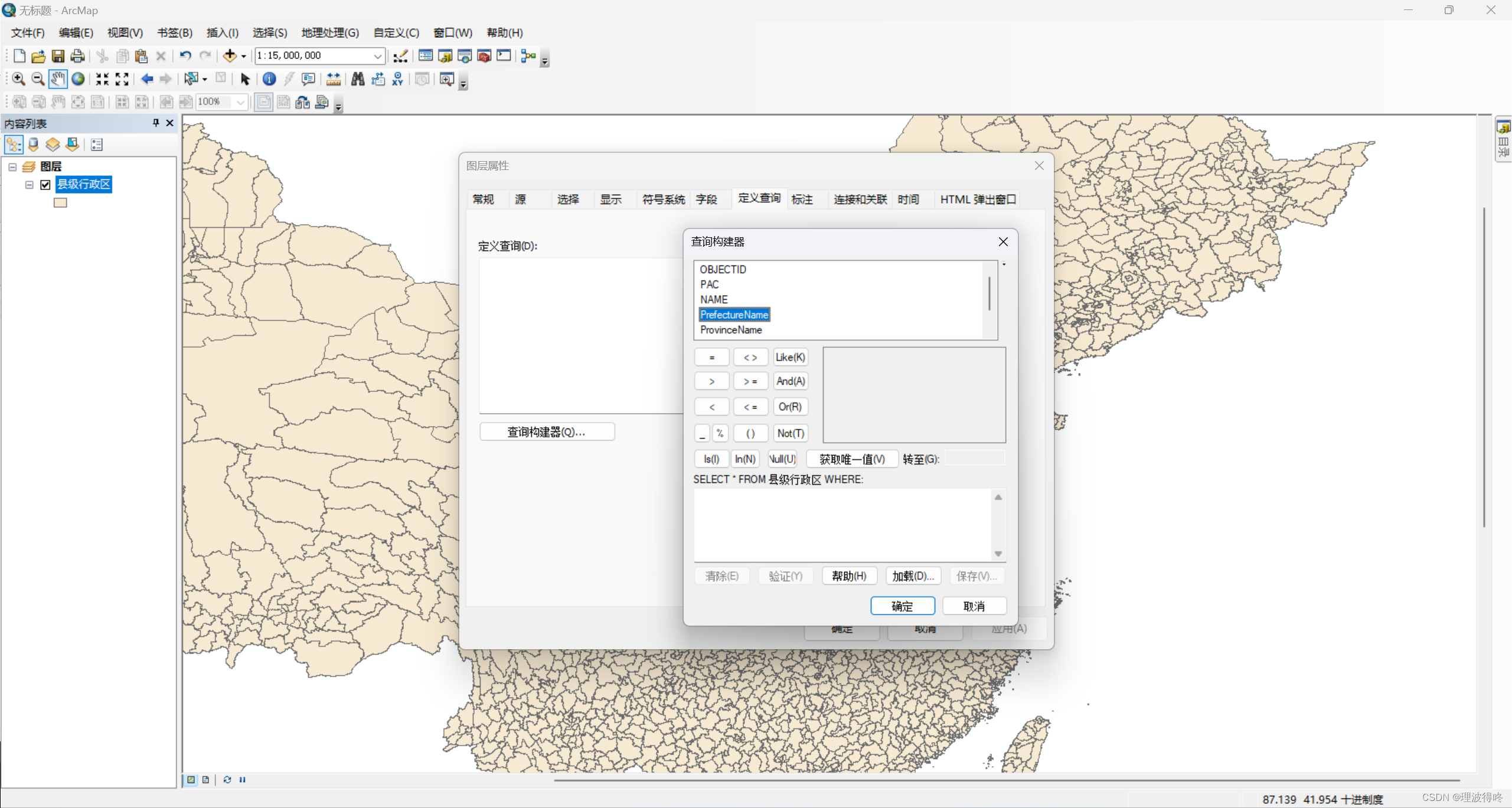This screenshot has width=1512, height=808.
Task: Collapse the 图层 data frame node
Action: click(x=12, y=167)
